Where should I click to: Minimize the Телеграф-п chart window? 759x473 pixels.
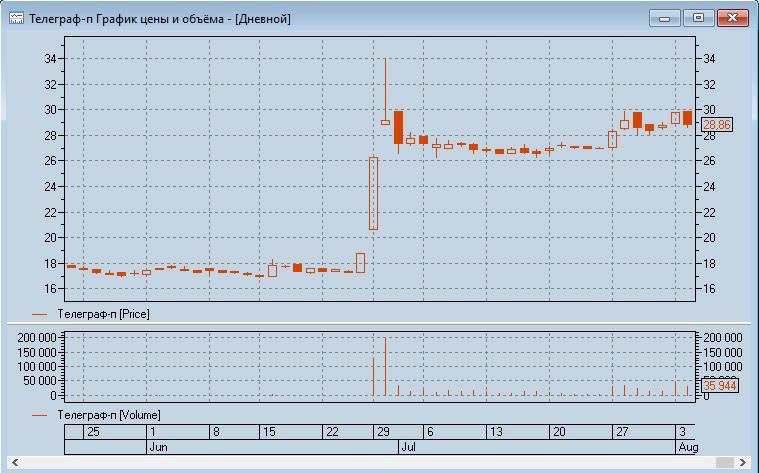click(x=665, y=18)
